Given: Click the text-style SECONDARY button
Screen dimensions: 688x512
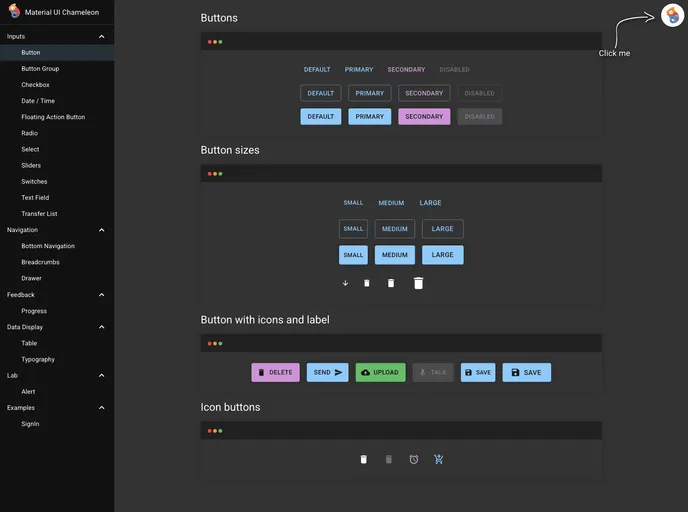Looking at the screenshot, I should click(406, 69).
